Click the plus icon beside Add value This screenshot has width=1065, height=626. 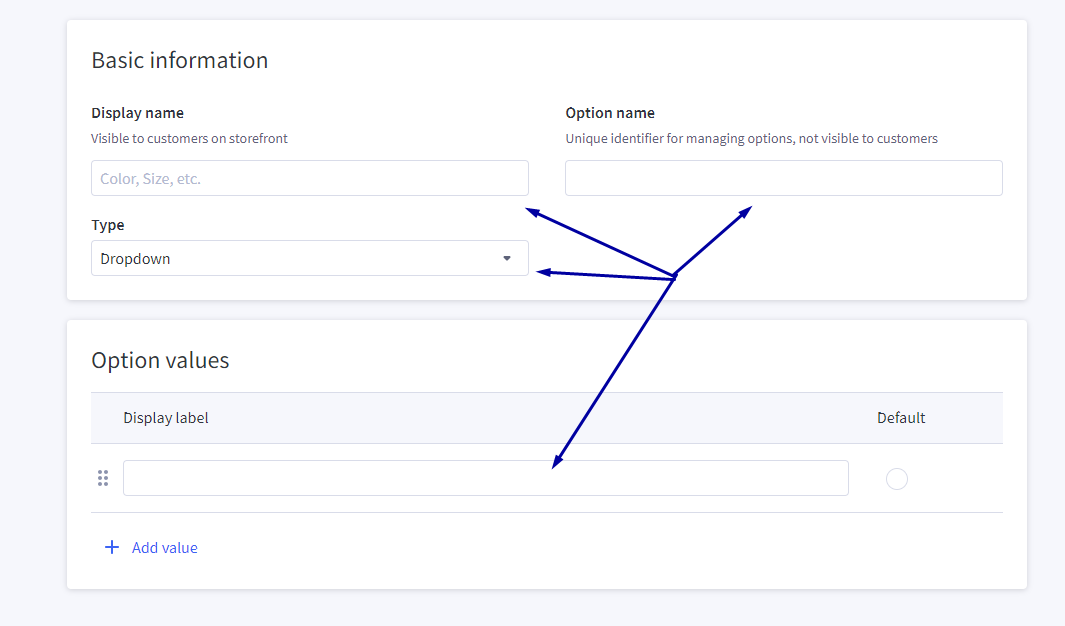tap(112, 547)
